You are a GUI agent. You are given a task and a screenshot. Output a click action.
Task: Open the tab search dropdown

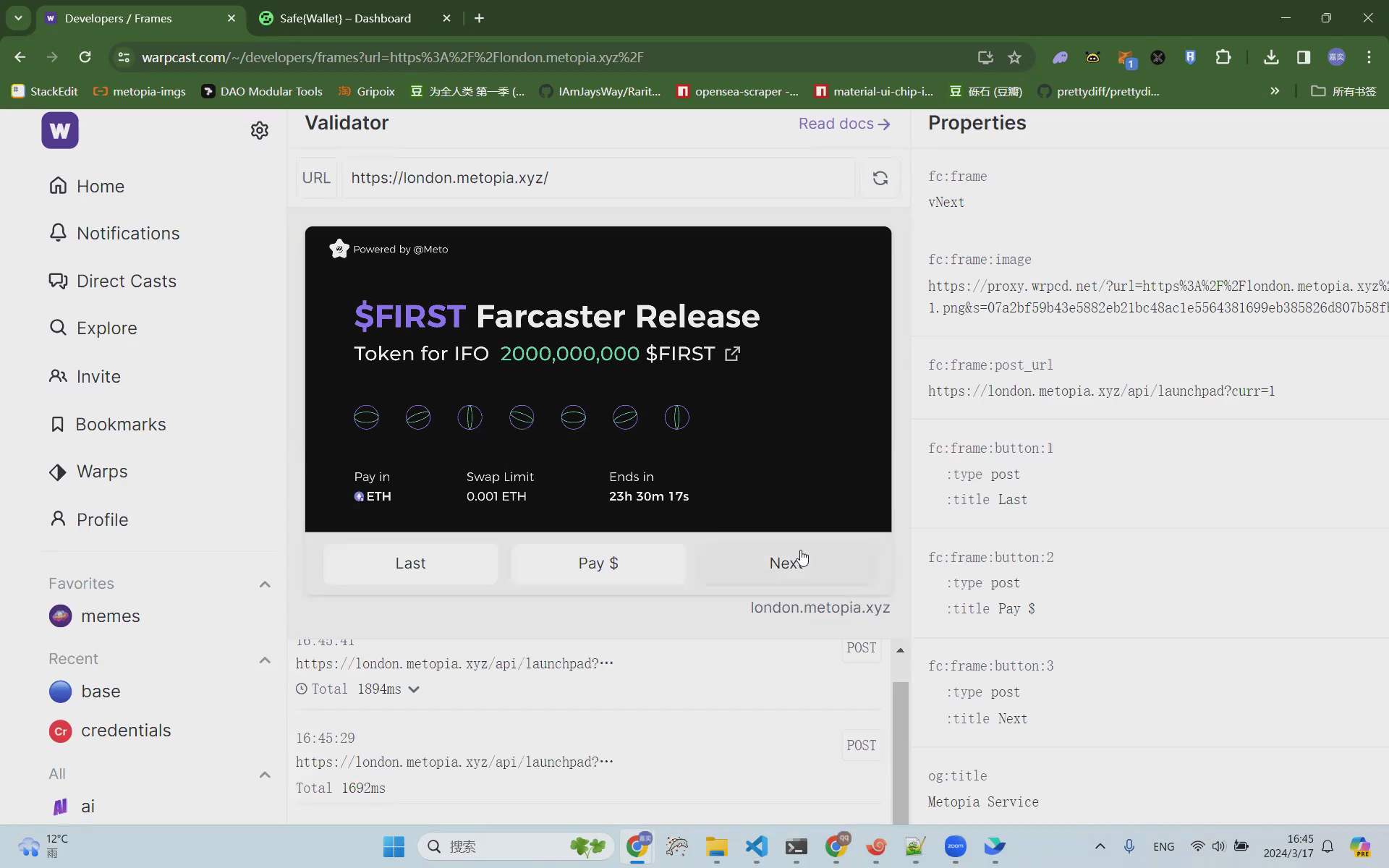tap(18, 18)
